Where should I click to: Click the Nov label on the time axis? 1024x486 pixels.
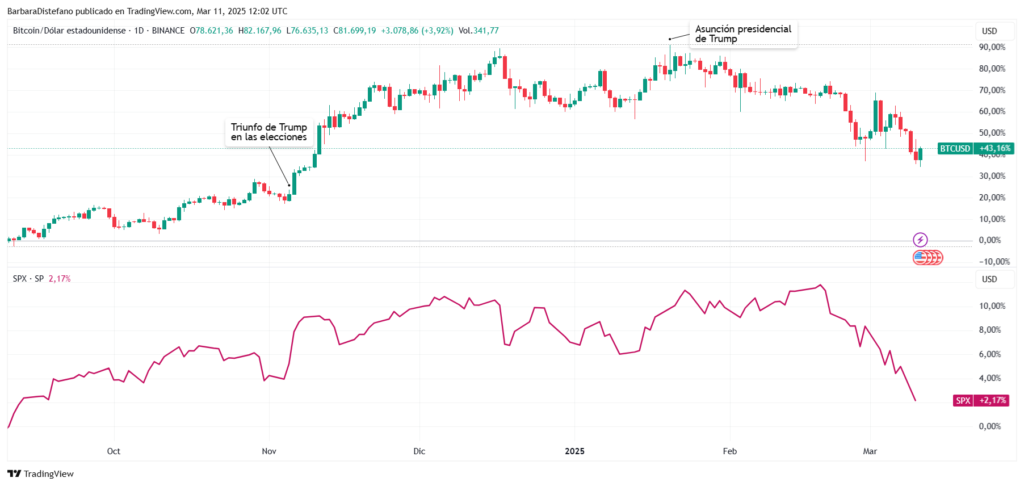(x=268, y=451)
